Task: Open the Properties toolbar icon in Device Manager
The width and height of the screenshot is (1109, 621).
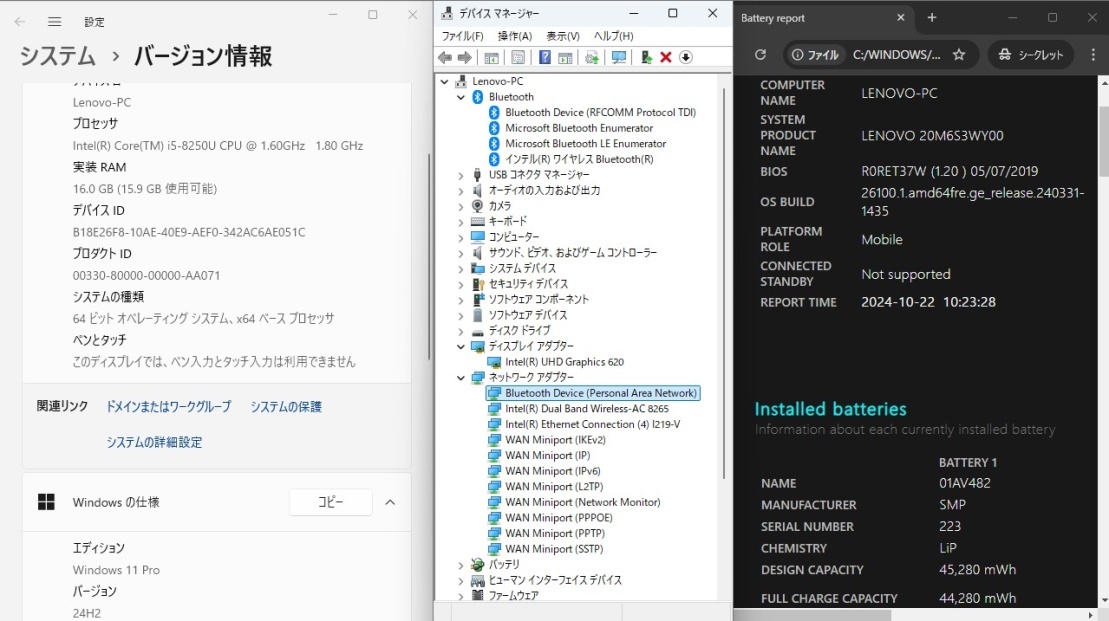Action: 518,57
